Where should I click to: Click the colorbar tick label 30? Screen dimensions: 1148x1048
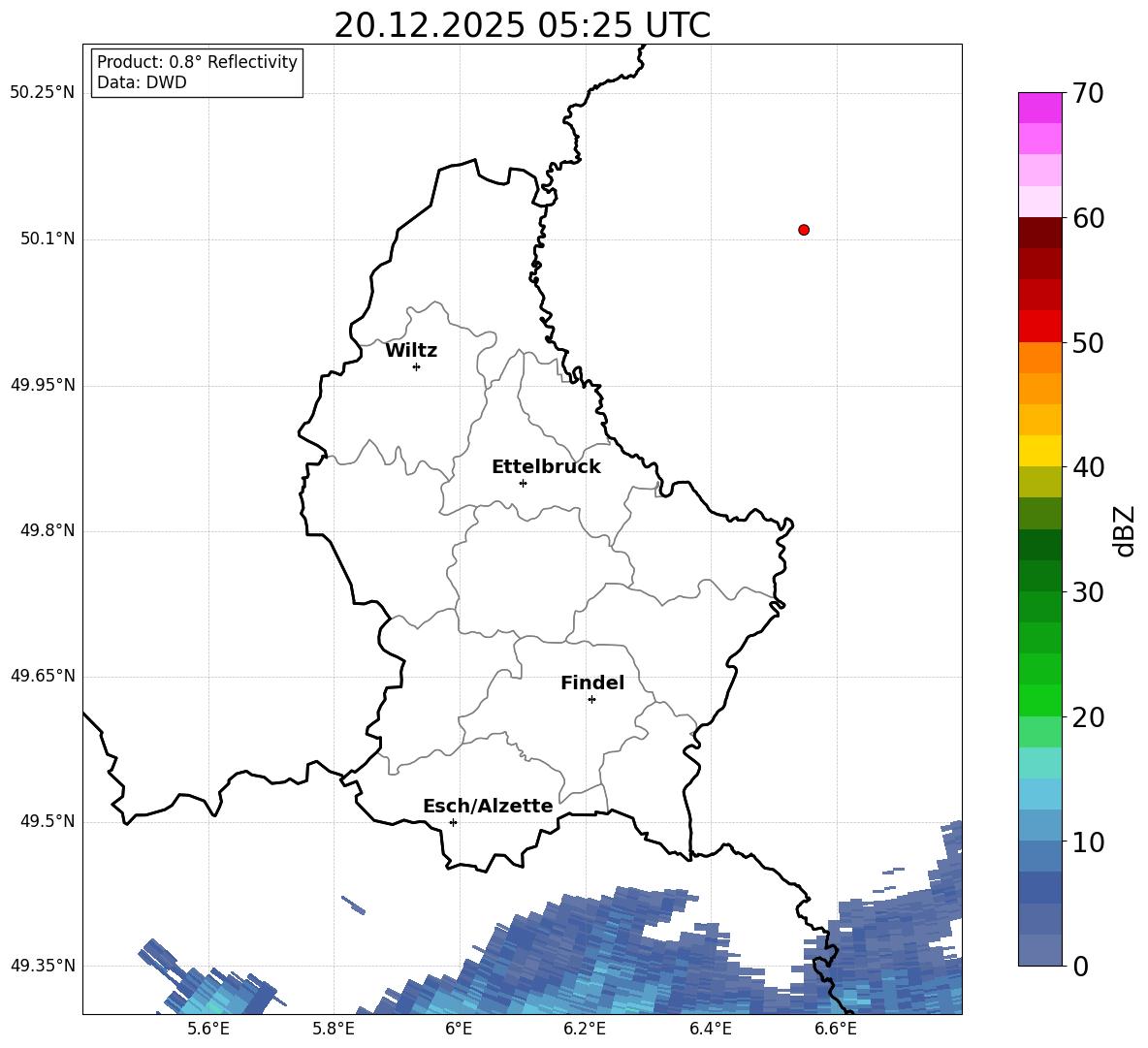(1088, 592)
